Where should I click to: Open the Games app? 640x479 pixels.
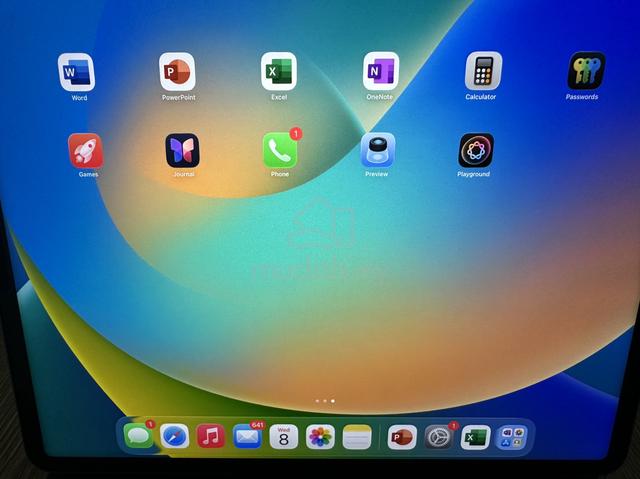[x=85, y=151]
